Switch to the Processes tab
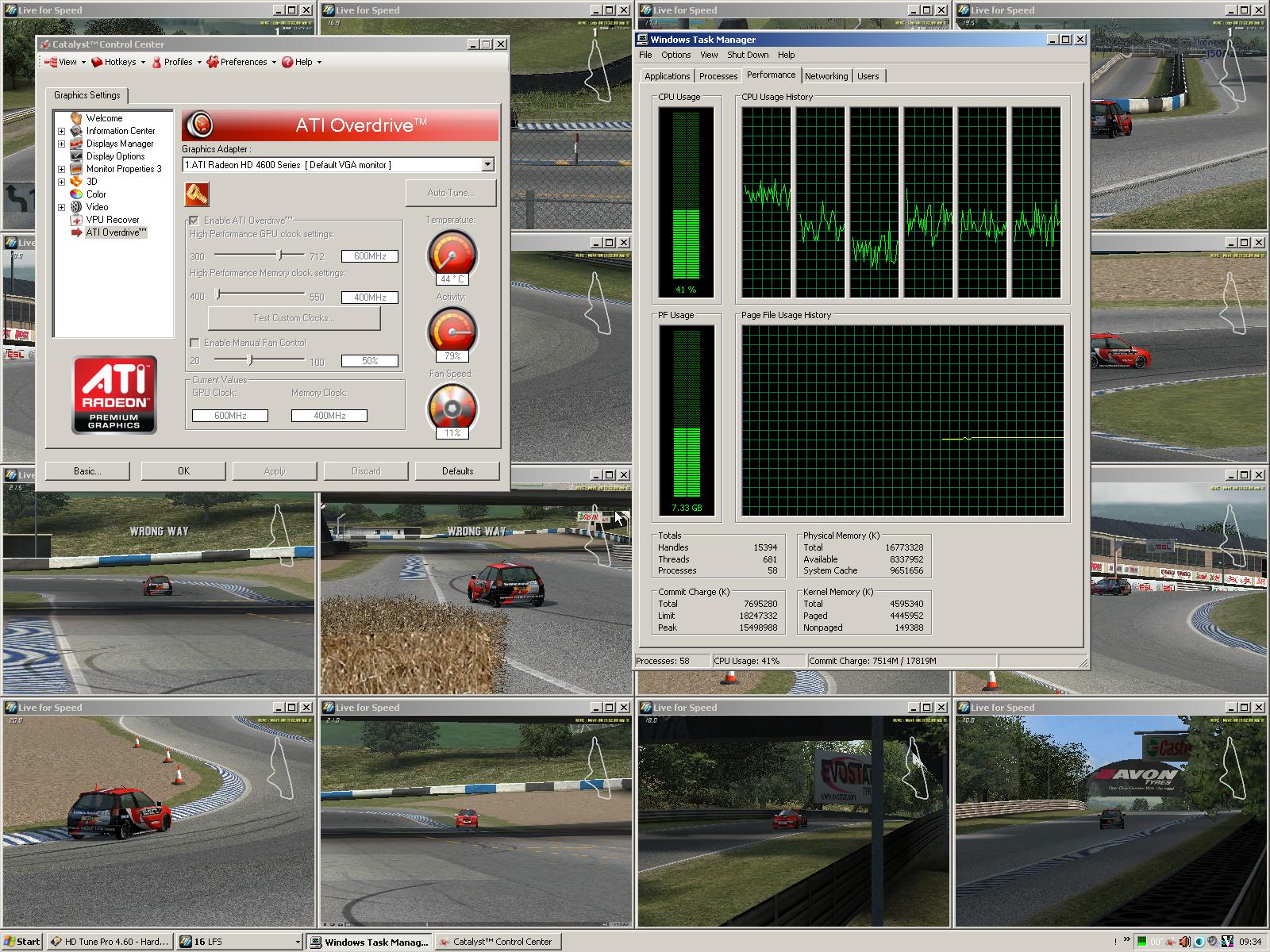 point(718,76)
